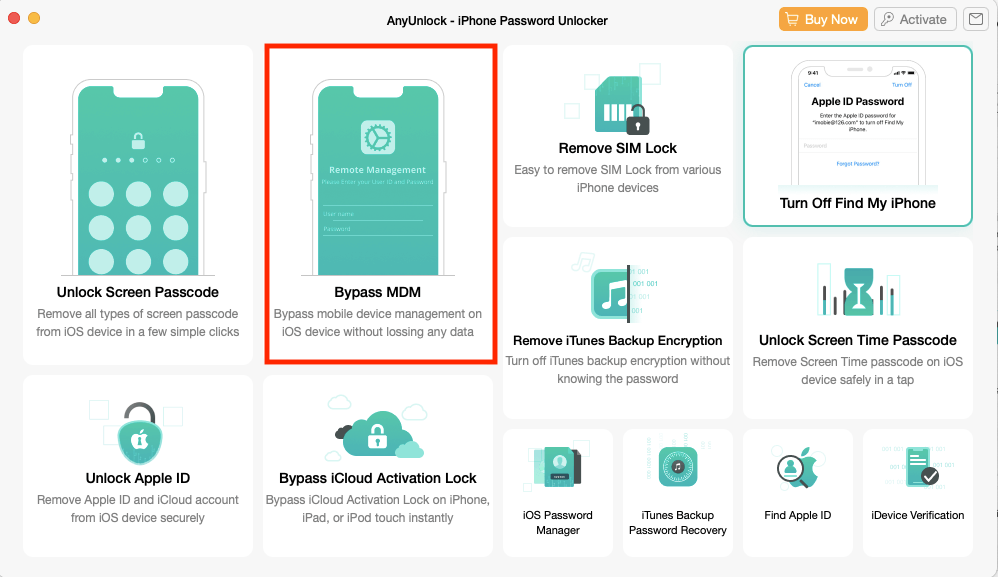
Task: Open the Remove SIM Lock feature
Action: (x=617, y=147)
